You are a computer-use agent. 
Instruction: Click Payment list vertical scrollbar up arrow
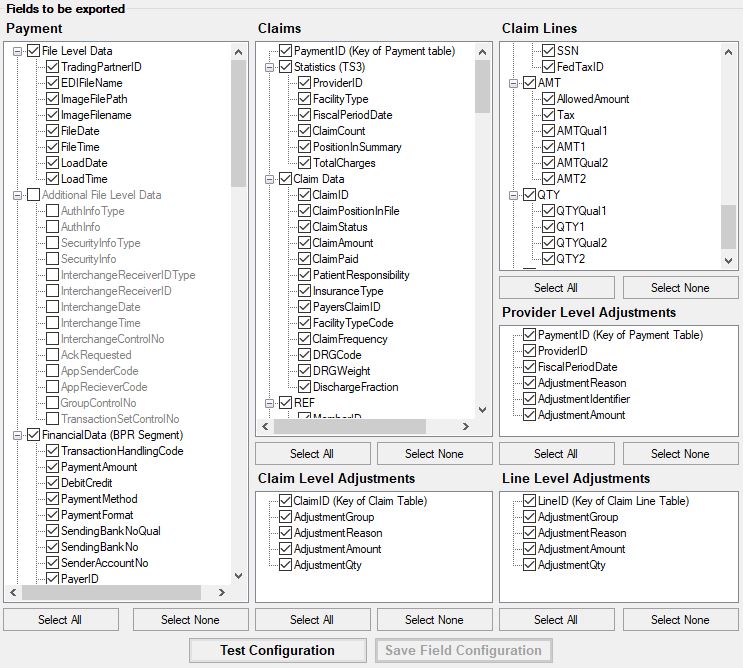239,52
